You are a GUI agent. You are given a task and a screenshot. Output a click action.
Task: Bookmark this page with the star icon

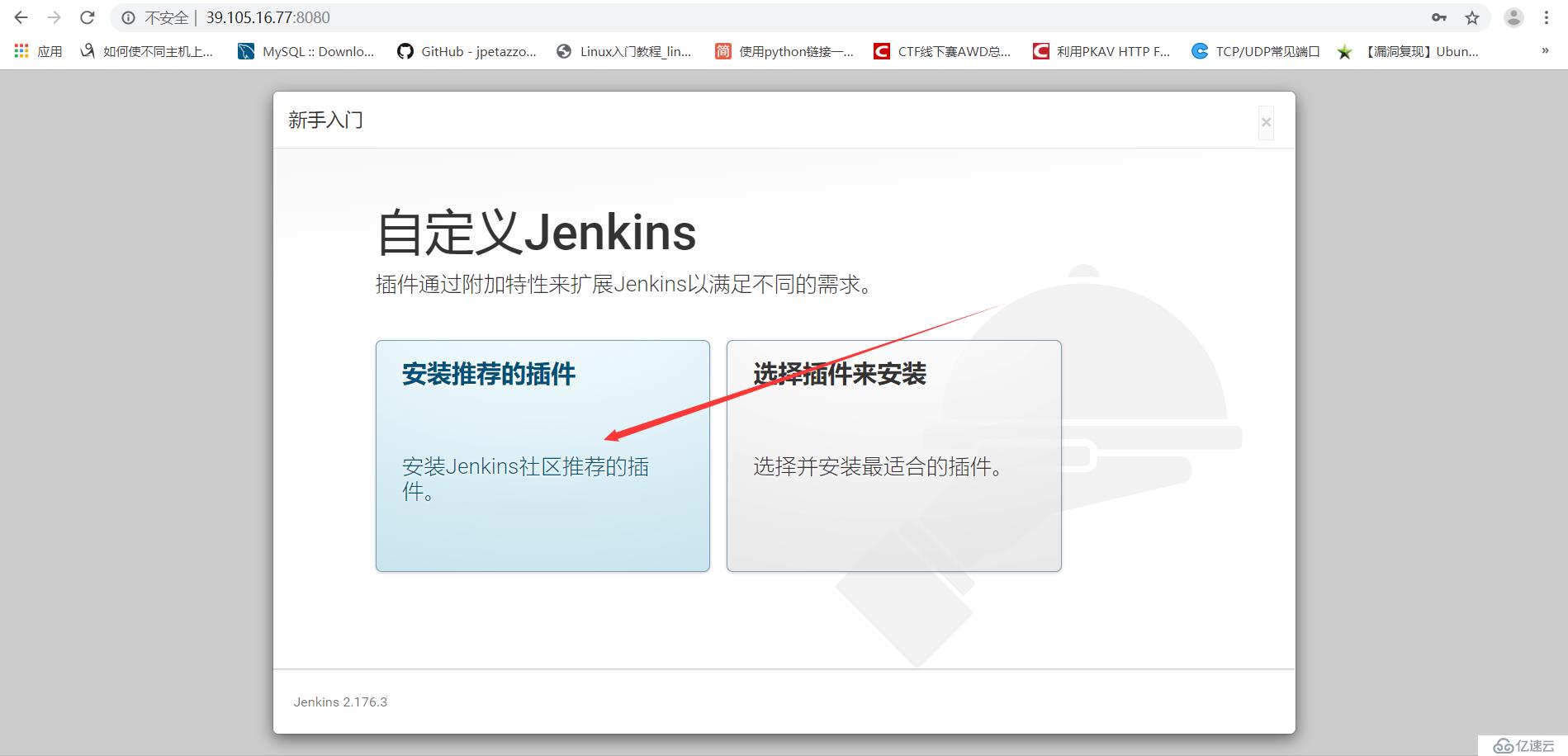point(1472,17)
